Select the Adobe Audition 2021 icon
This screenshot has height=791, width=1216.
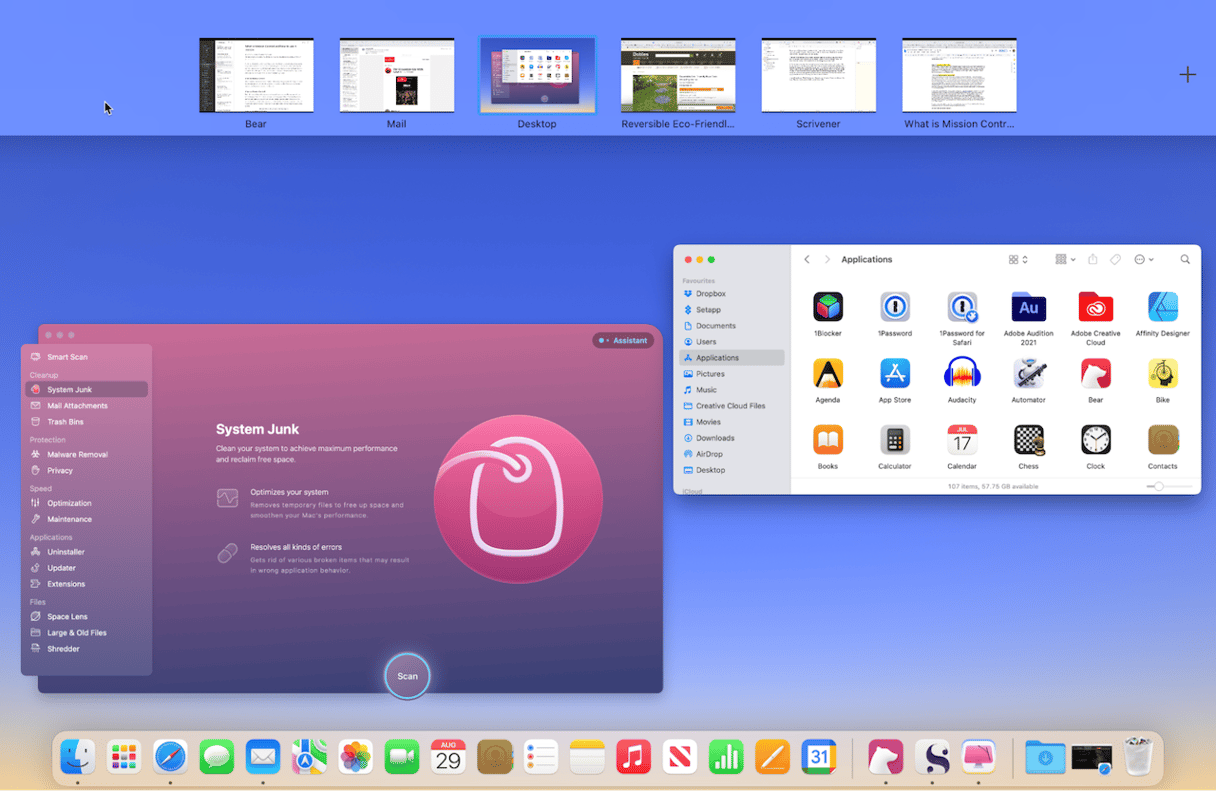[x=1028, y=307]
